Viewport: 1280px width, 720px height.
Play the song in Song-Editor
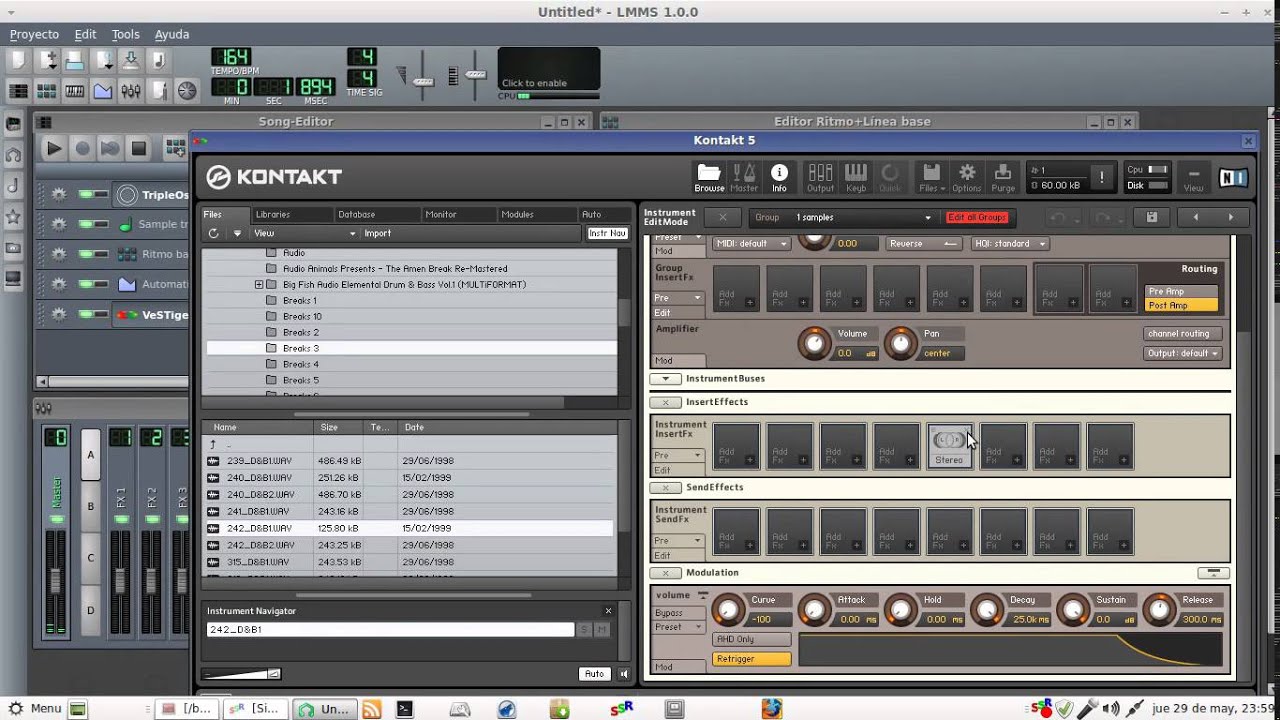point(54,149)
